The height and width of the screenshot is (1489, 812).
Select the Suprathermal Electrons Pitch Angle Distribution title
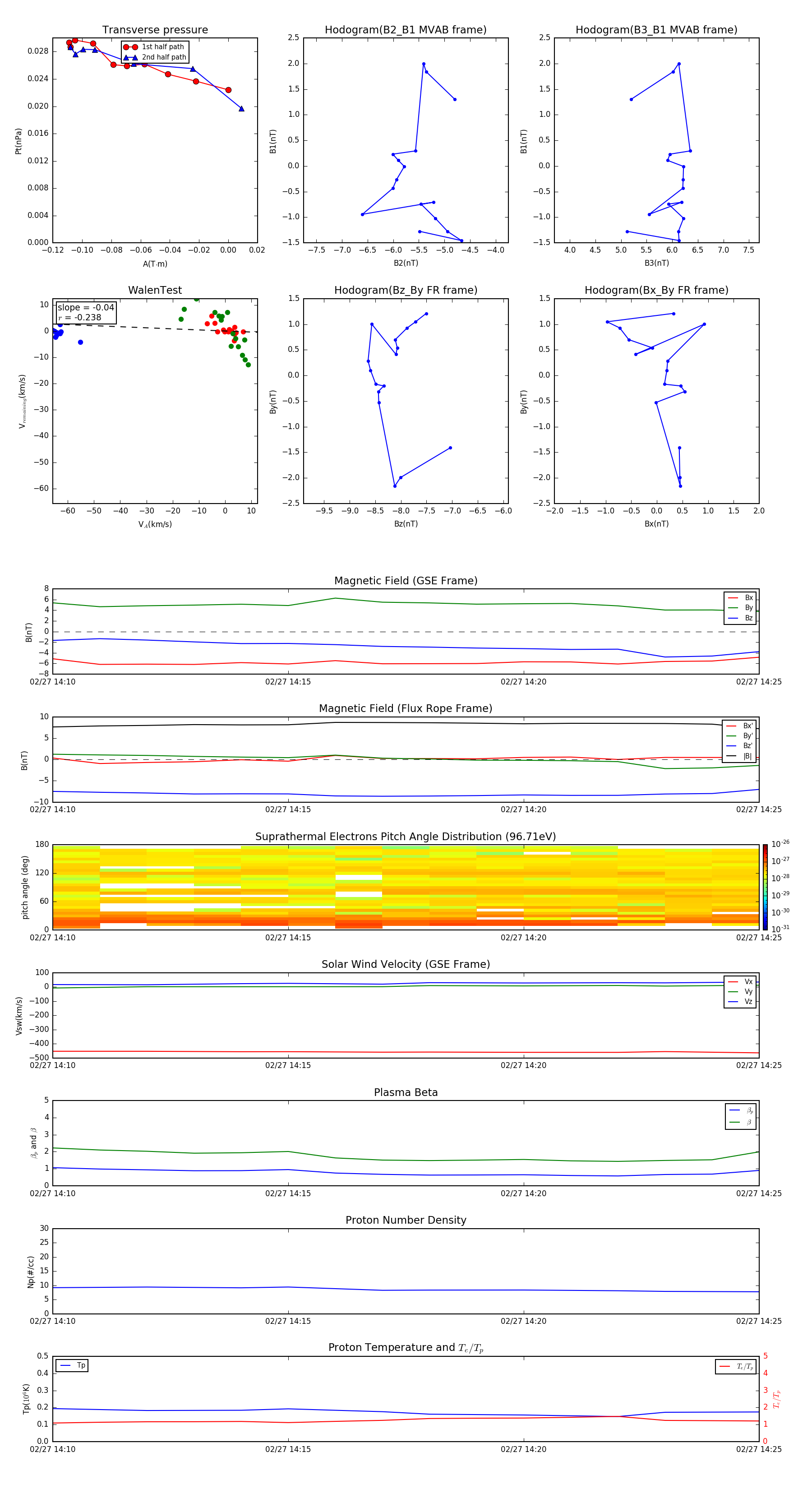406,837
